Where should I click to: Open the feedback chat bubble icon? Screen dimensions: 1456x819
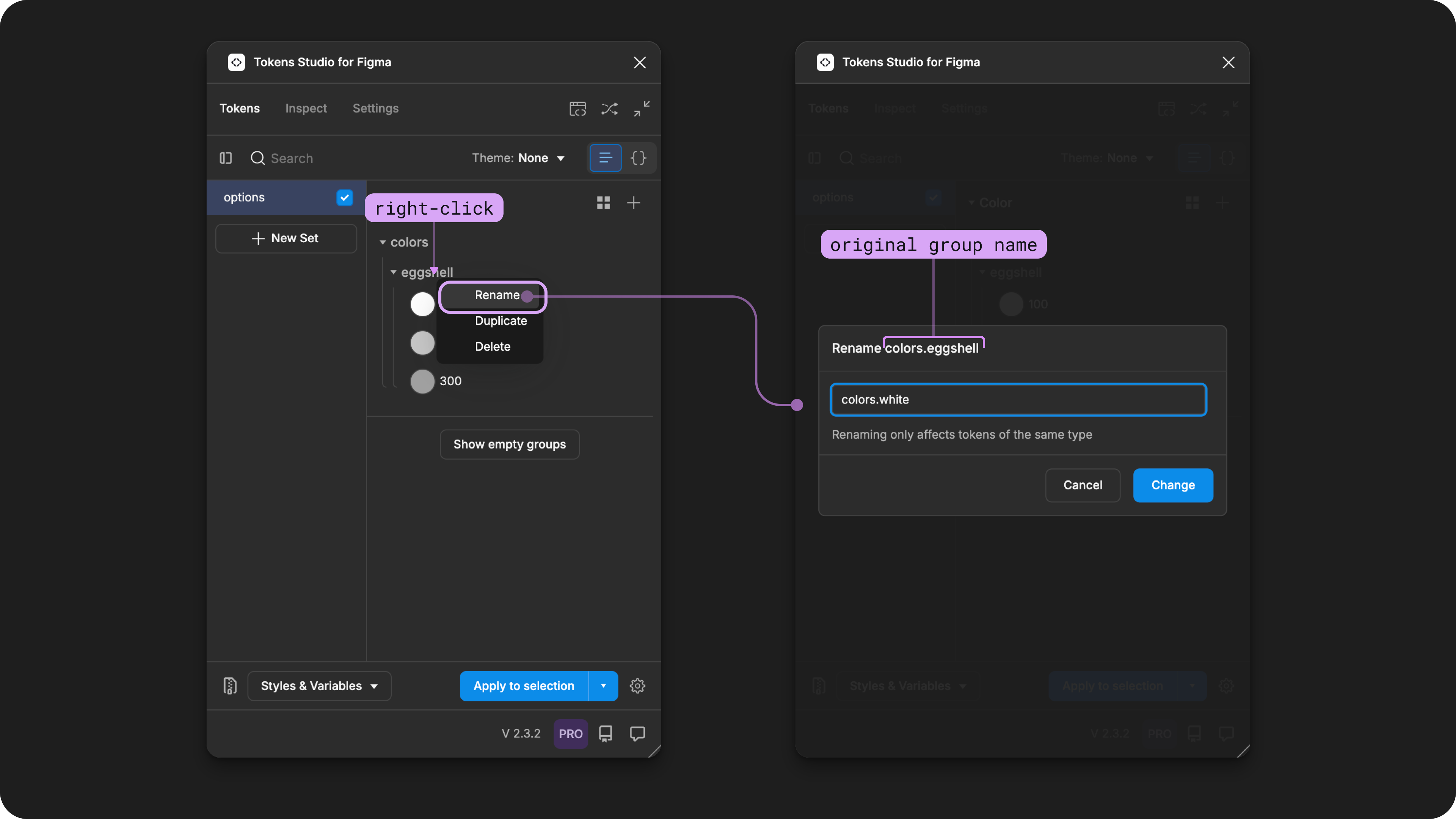637,734
